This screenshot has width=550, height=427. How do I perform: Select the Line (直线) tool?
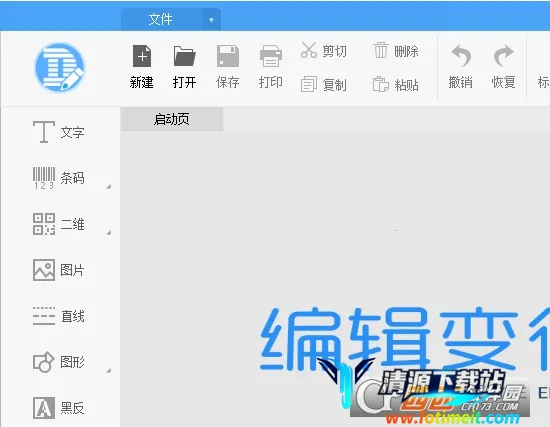point(59,316)
